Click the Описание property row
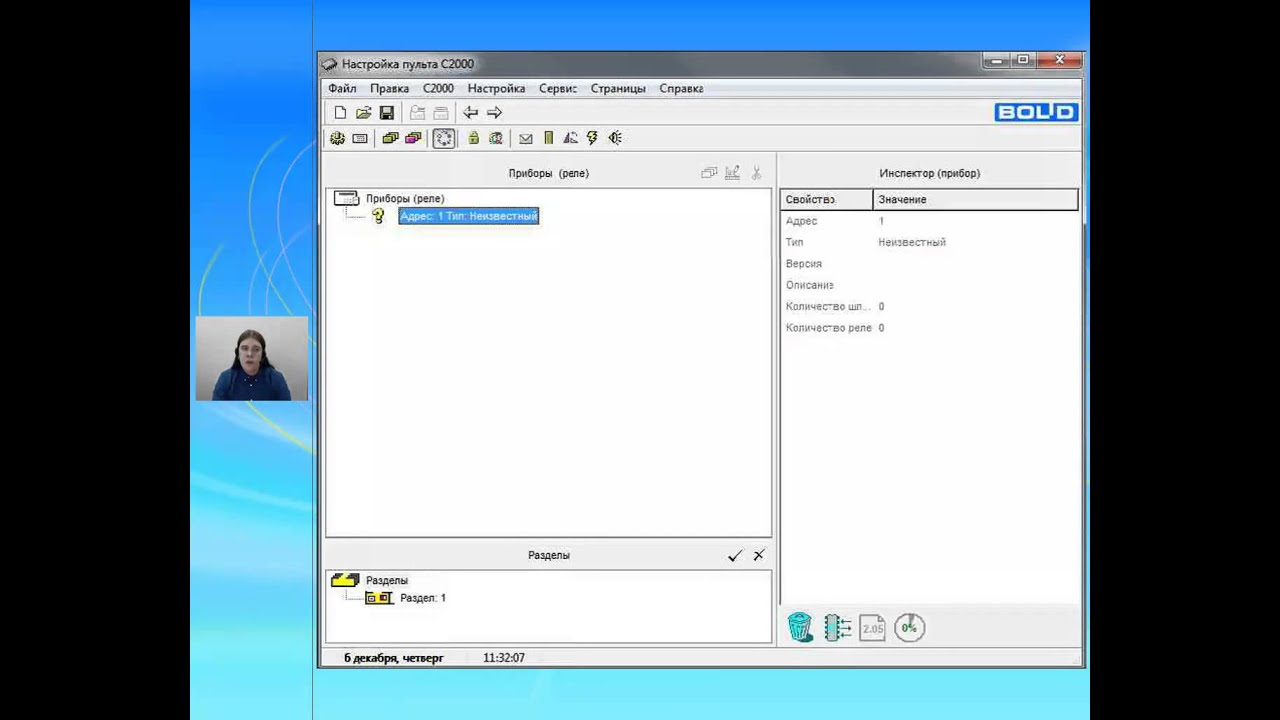Image resolution: width=1280 pixels, height=720 pixels. tap(930, 285)
